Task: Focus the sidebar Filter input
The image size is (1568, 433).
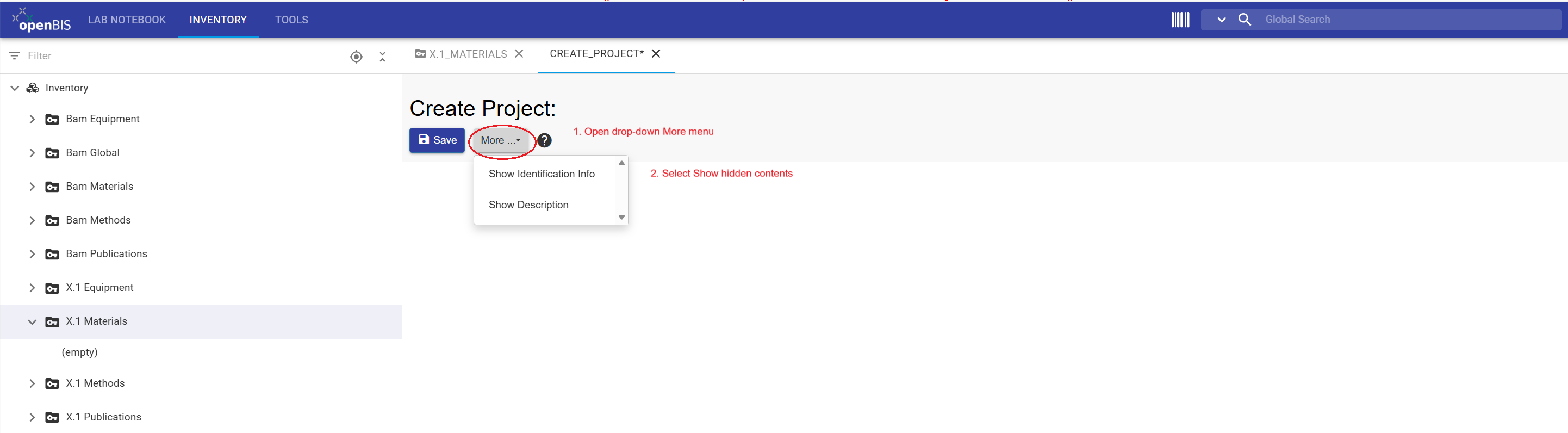Action: 183,55
